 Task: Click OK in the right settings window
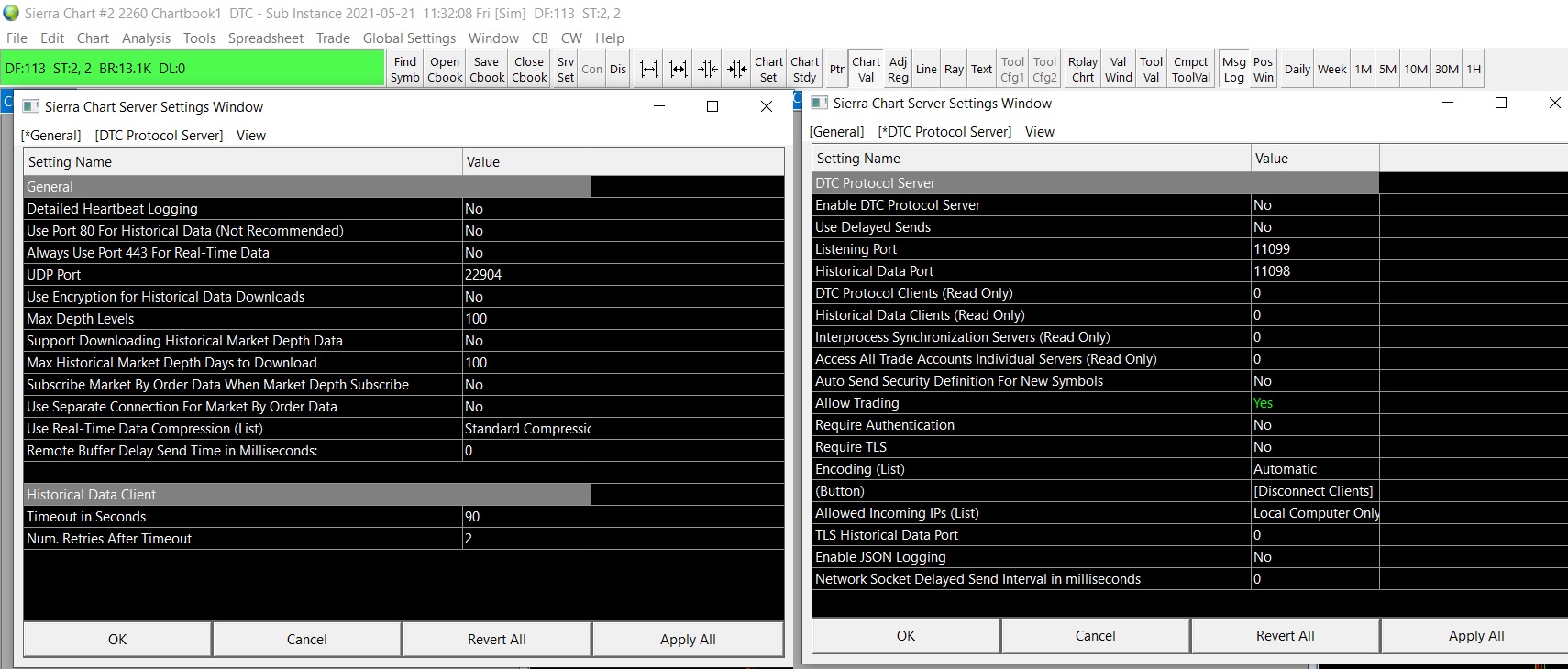coord(906,636)
